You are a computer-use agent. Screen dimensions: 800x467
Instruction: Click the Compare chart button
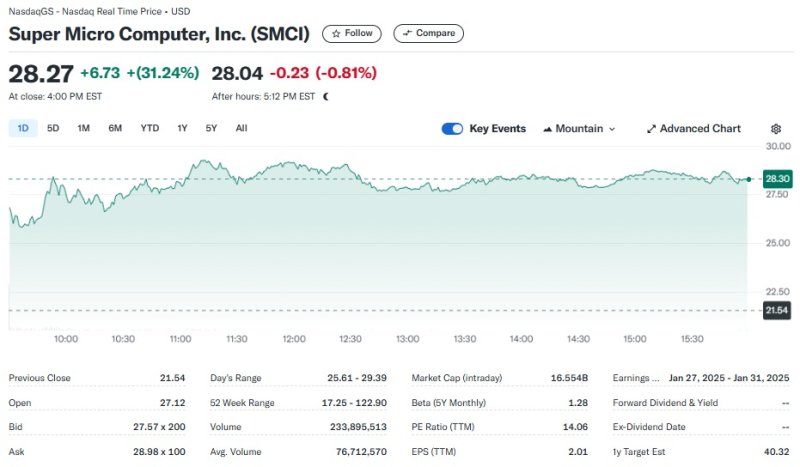coord(428,33)
